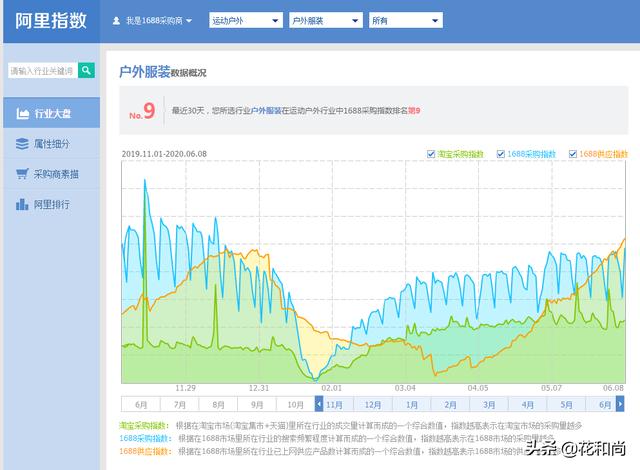This screenshot has height=470, width=640.
Task: Click the 05.07 x-axis date label
Action: (x=551, y=388)
